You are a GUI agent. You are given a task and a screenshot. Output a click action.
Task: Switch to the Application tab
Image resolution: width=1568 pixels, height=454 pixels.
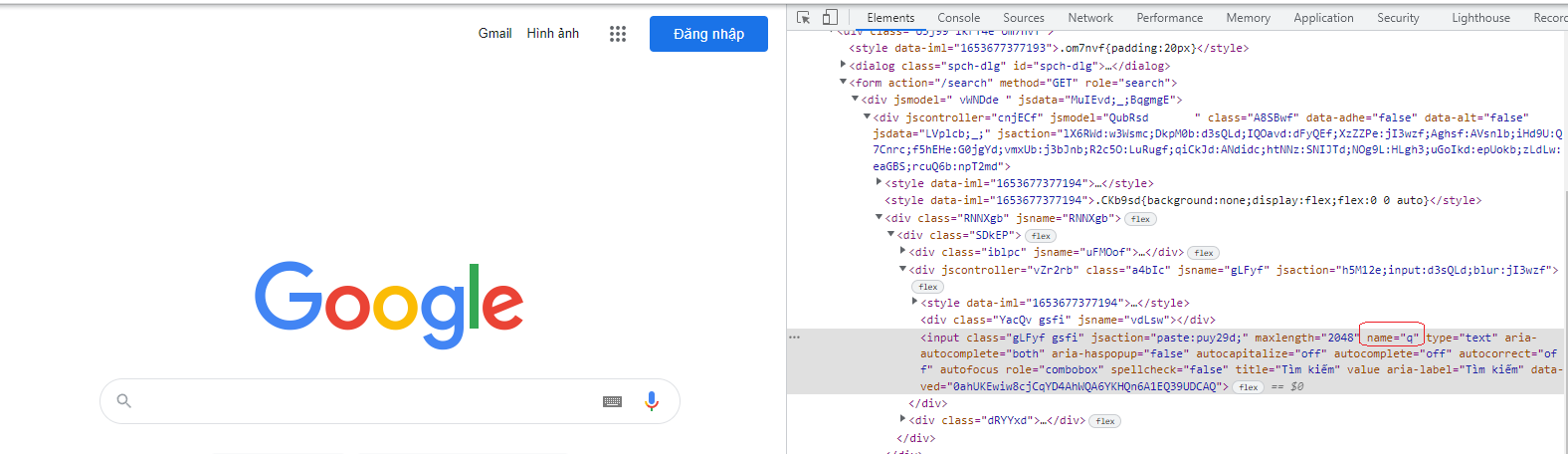pos(1323,18)
